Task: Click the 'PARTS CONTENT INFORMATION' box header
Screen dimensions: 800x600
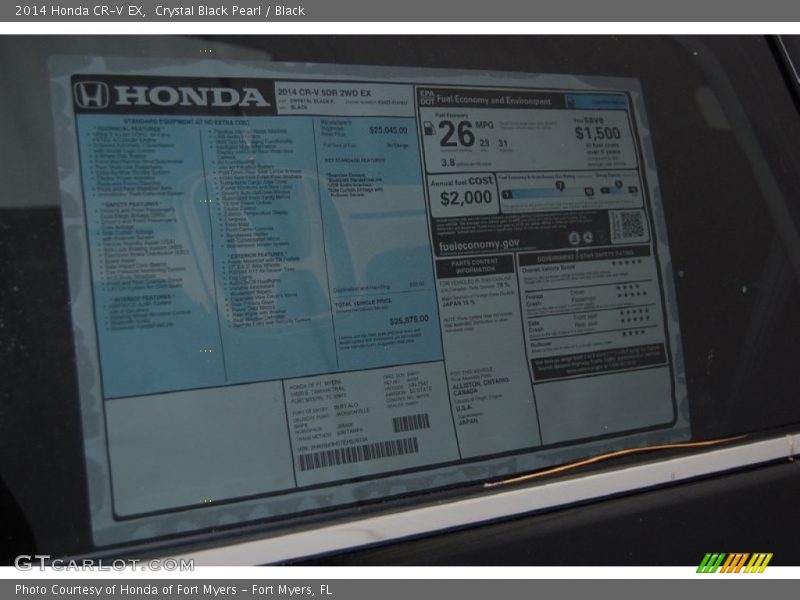Action: (474, 265)
